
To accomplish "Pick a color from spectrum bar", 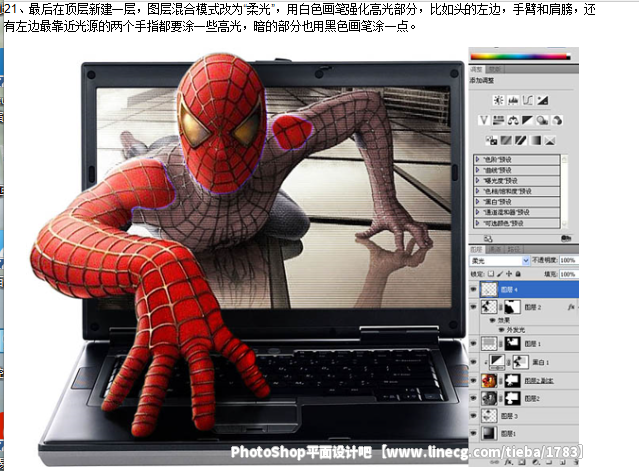I will (x=520, y=56).
